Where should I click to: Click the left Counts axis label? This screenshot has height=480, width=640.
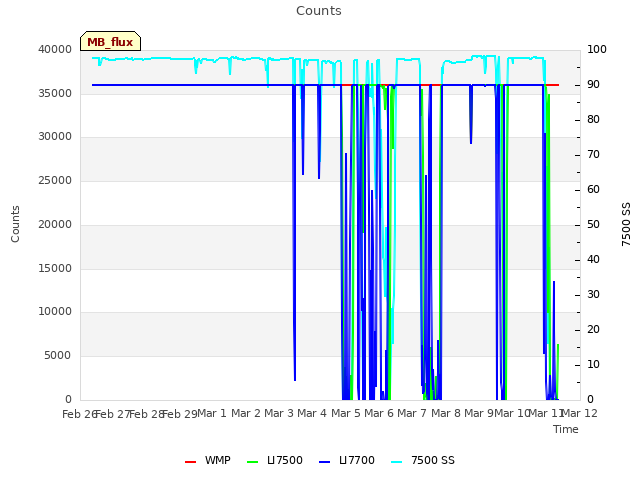[15, 224]
